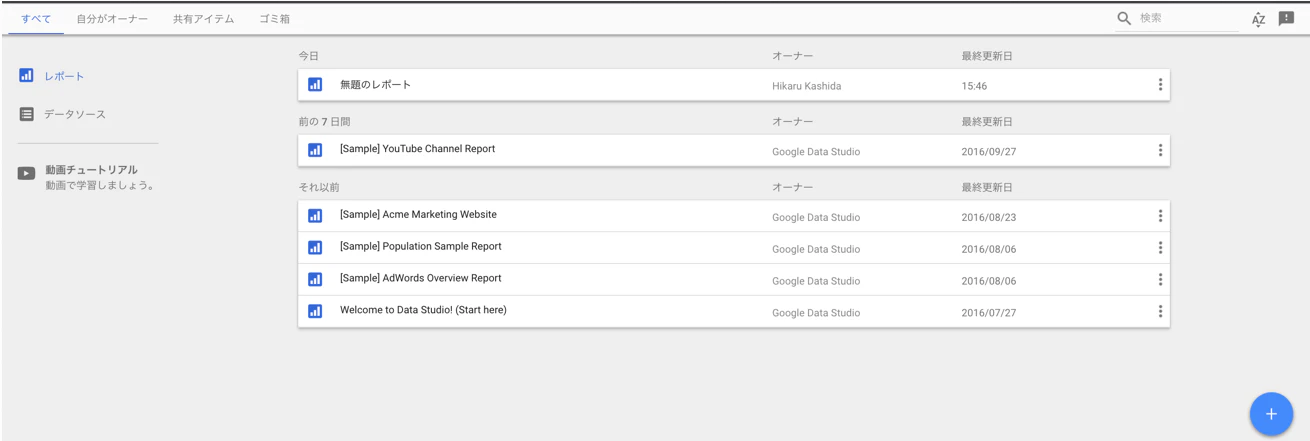1310x441 pixels.
Task: Switch to 共有アイテム tab
Action: tap(203, 19)
